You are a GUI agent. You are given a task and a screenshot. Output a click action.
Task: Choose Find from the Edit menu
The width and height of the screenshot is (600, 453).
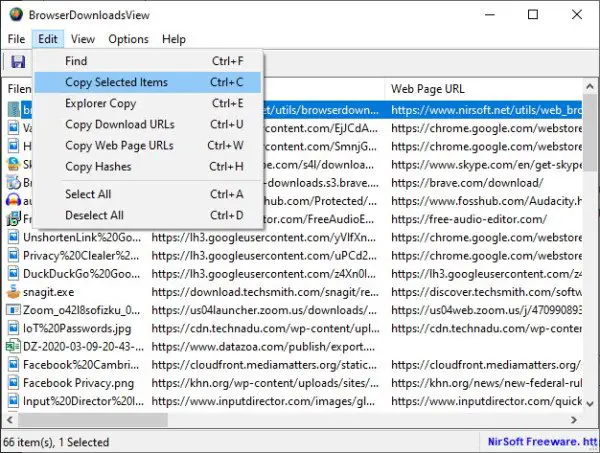(148, 61)
